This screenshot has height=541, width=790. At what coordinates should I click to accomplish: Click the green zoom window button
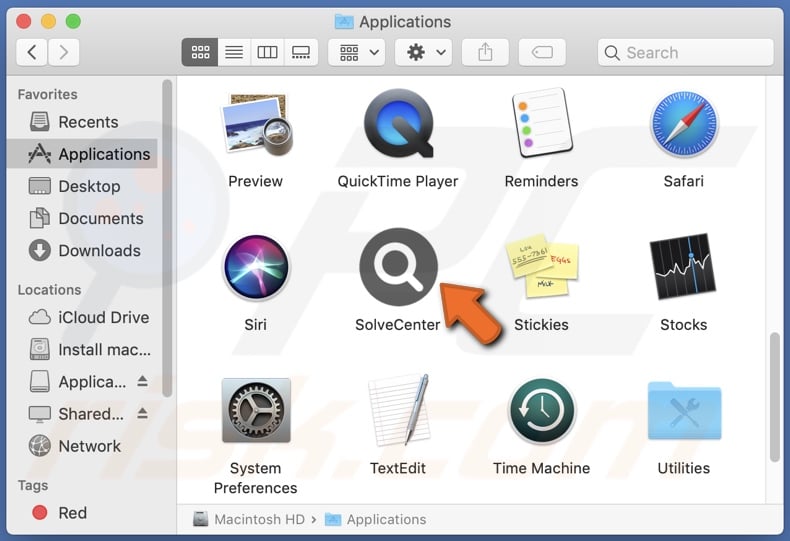(x=73, y=21)
